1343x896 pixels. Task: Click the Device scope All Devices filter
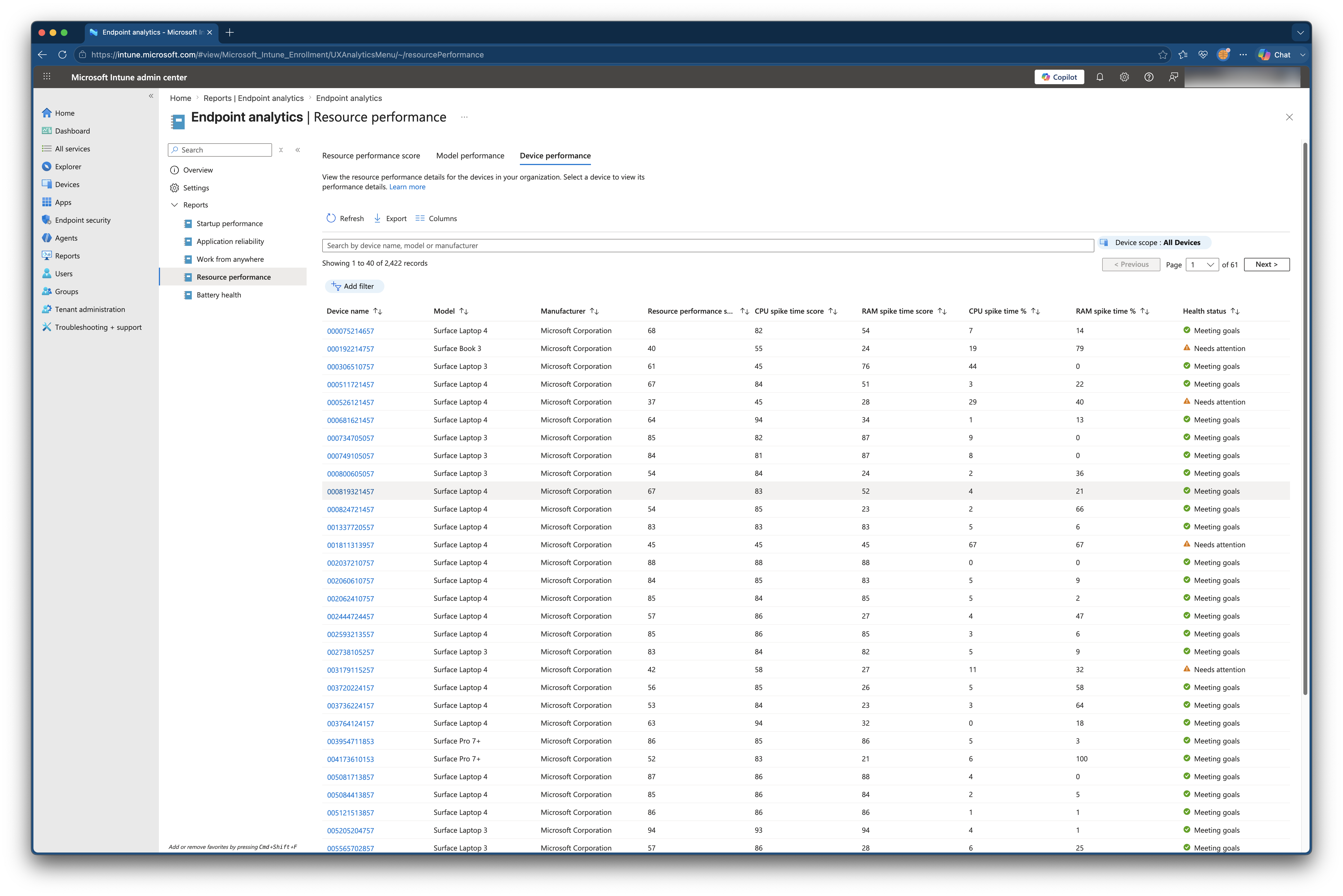coord(1154,242)
